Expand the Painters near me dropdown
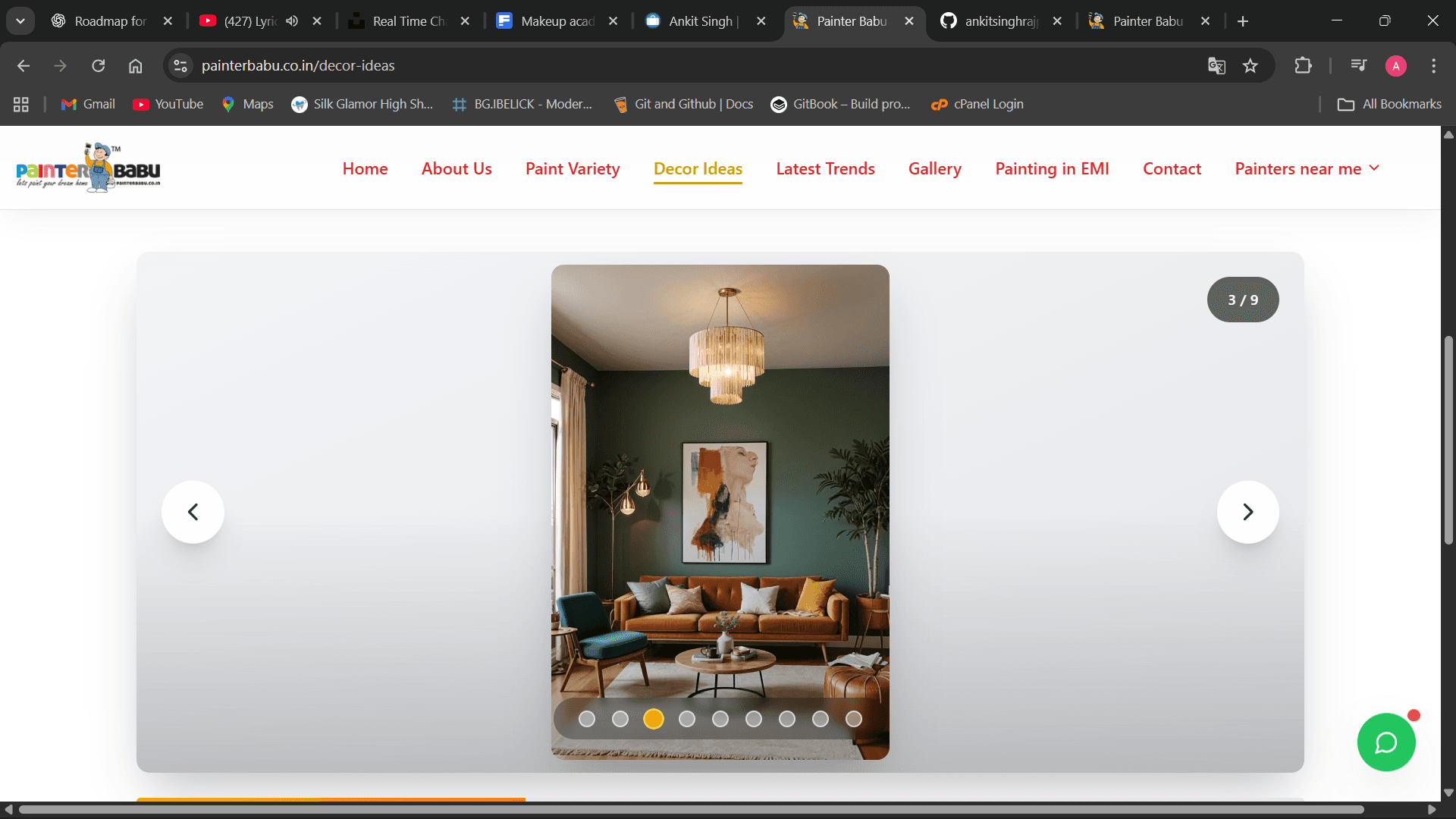Viewport: 1456px width, 819px height. point(1307,168)
